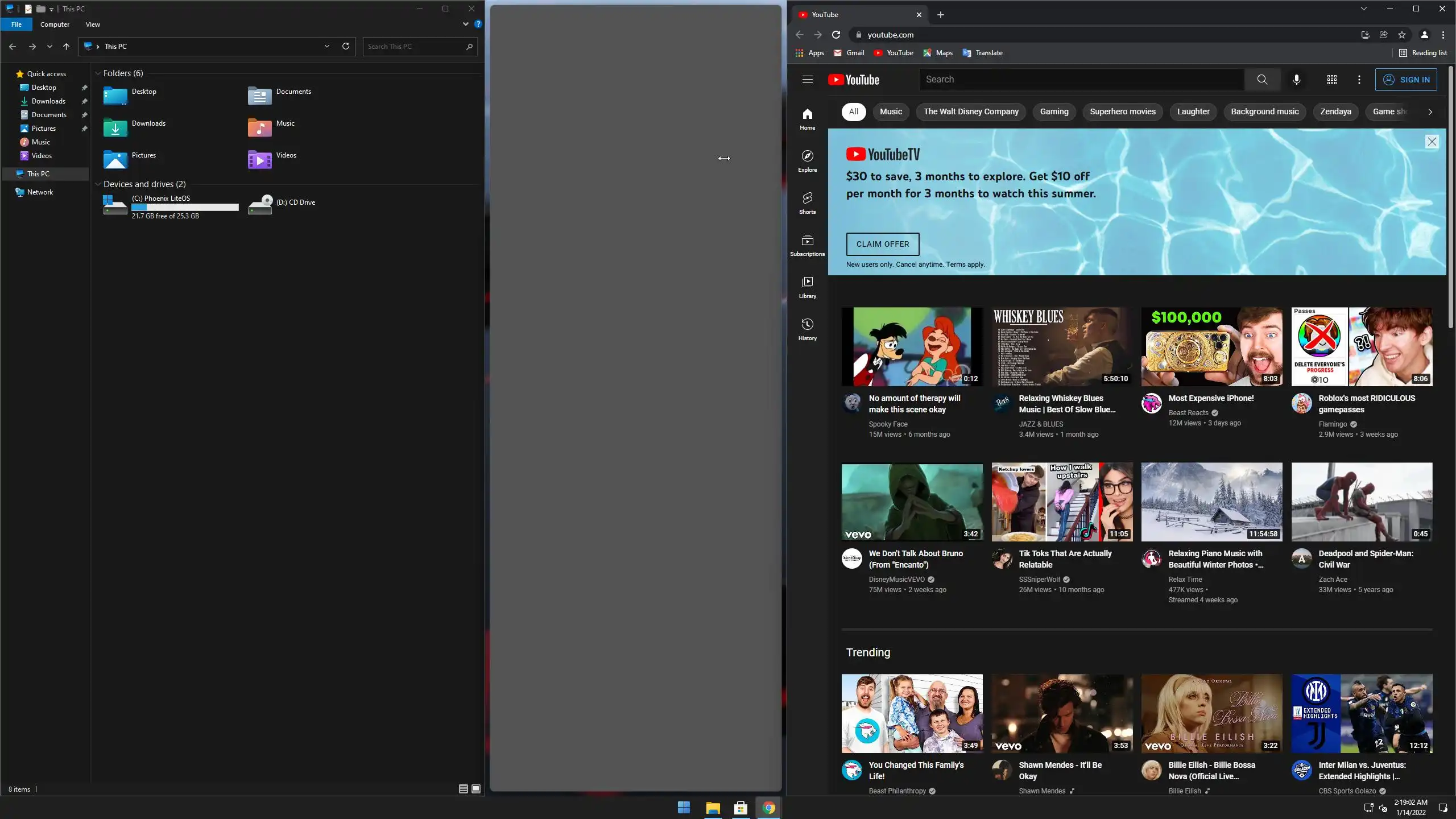Open the Computer ribbon tab
Viewport: 1456px width, 819px height.
(x=55, y=24)
